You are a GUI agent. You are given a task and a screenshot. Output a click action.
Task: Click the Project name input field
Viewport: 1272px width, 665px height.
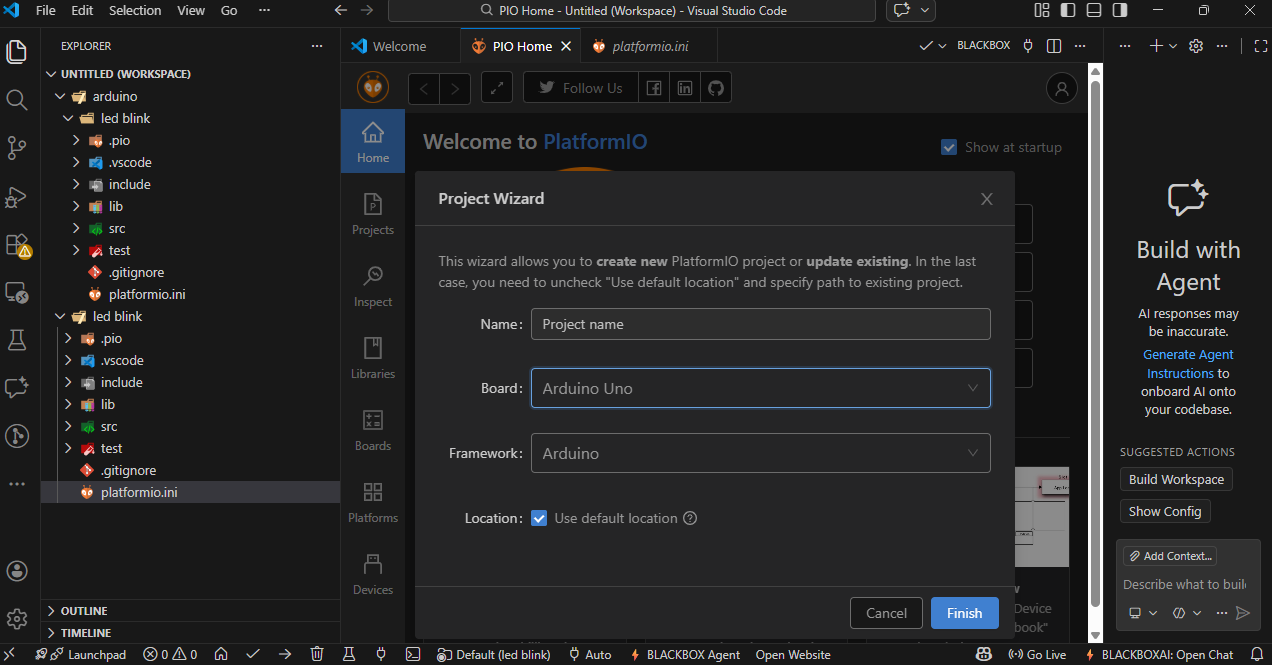pos(760,324)
